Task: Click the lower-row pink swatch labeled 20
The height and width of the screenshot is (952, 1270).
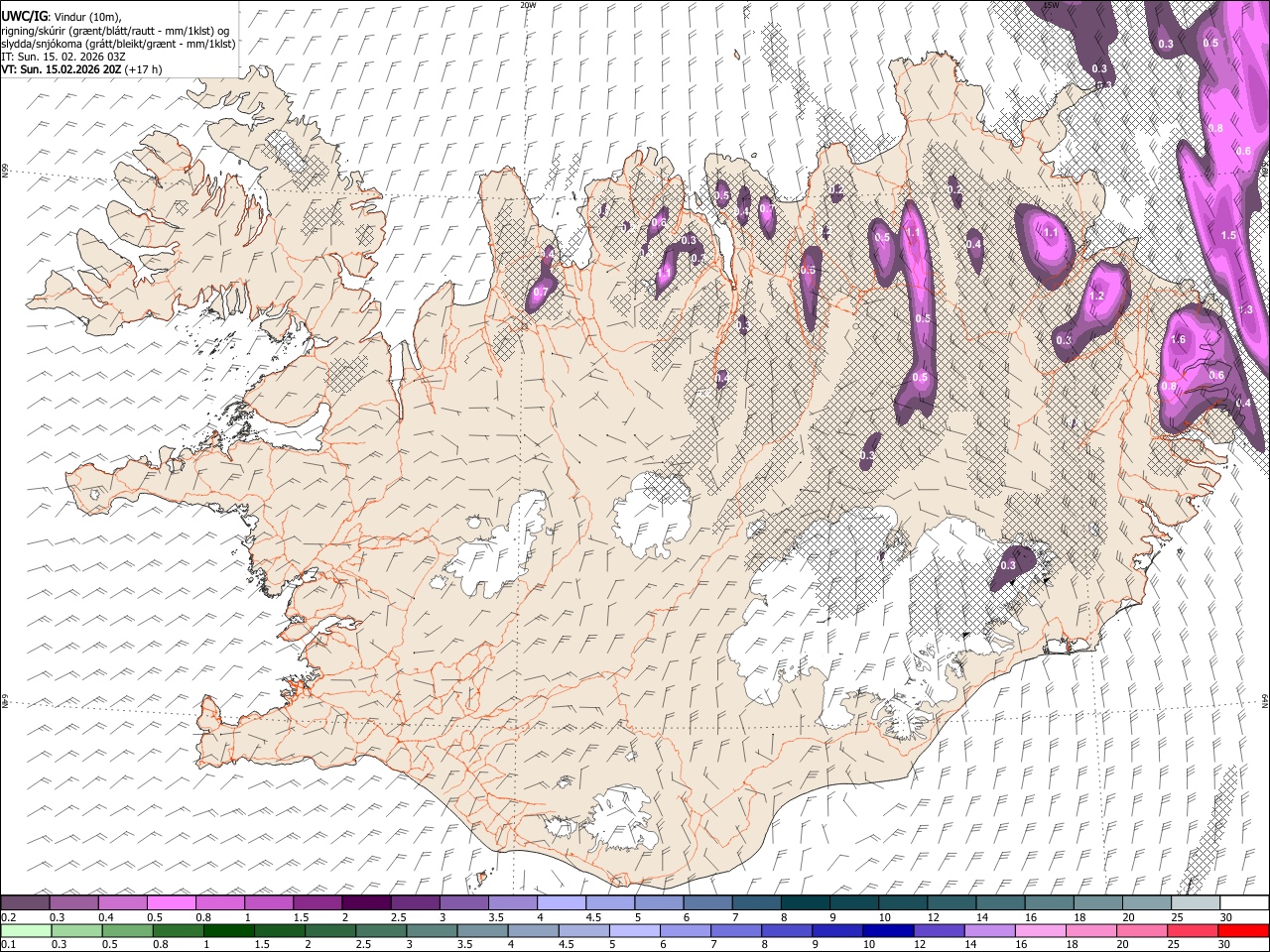Action: [1140, 930]
